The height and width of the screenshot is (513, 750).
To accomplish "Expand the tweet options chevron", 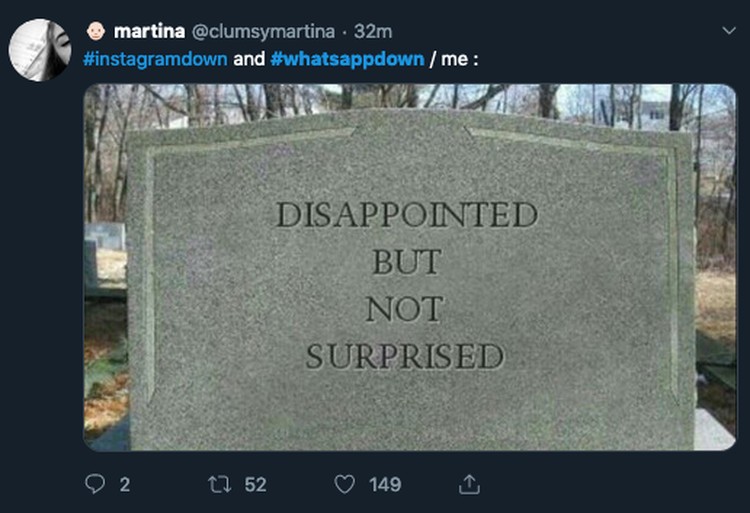I will coord(728,31).
